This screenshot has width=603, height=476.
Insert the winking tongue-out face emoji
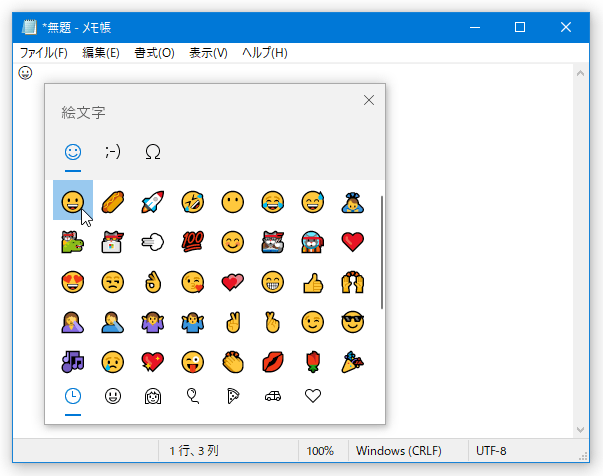tap(193, 362)
